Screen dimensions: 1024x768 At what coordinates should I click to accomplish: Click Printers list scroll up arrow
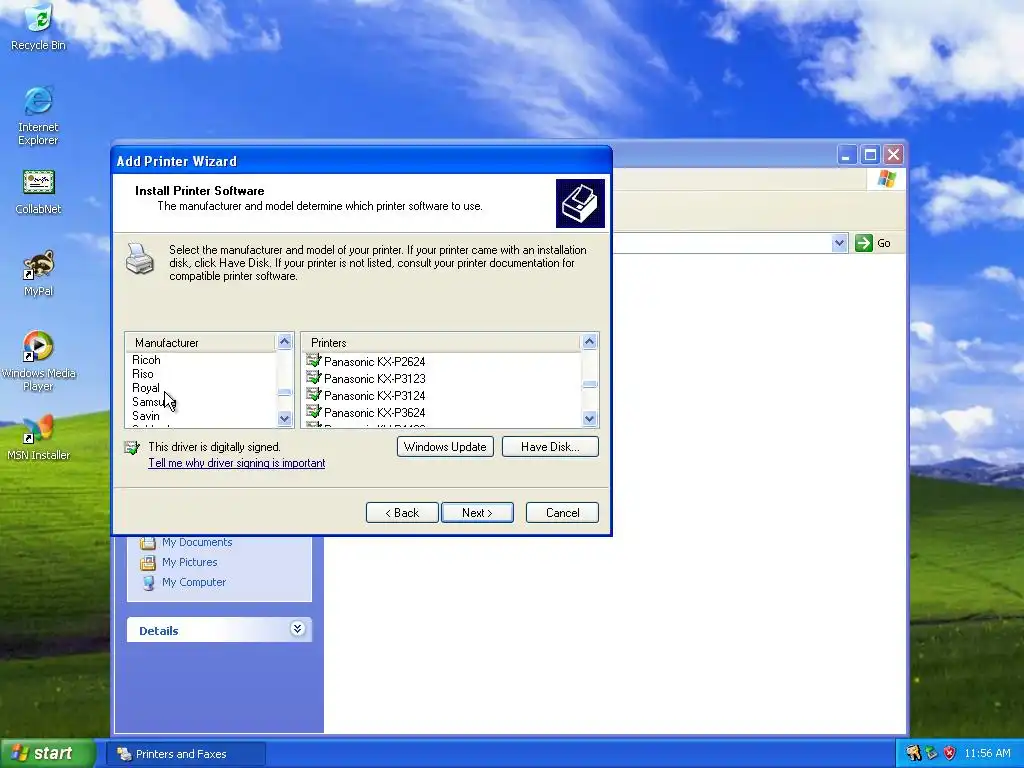589,342
